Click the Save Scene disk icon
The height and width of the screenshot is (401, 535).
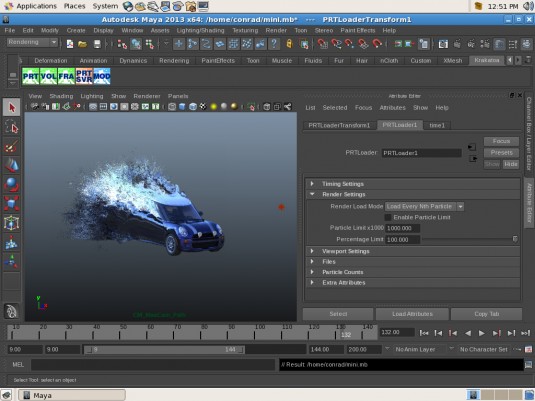(x=97, y=44)
